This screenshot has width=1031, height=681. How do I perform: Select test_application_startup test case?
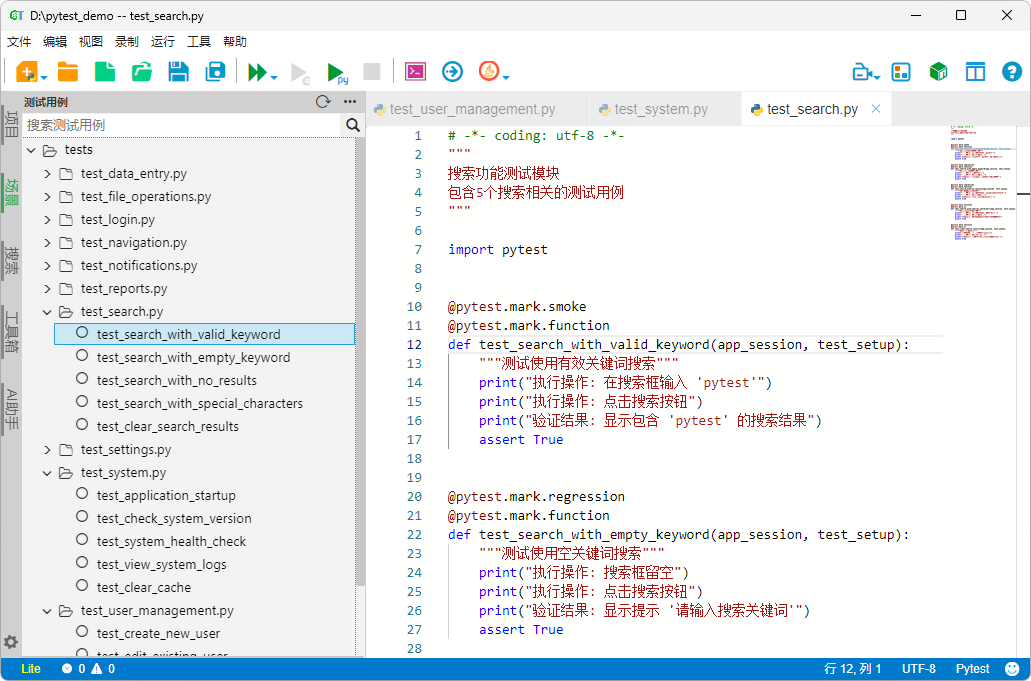166,495
